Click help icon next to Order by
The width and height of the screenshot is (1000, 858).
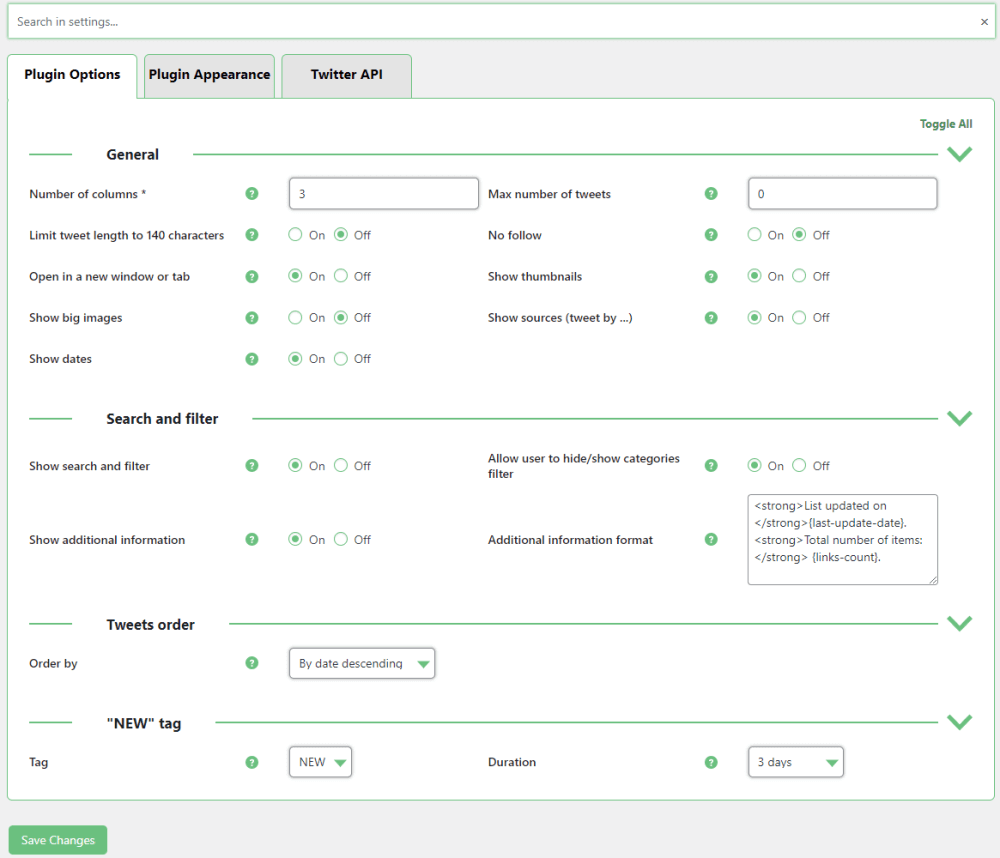point(252,663)
